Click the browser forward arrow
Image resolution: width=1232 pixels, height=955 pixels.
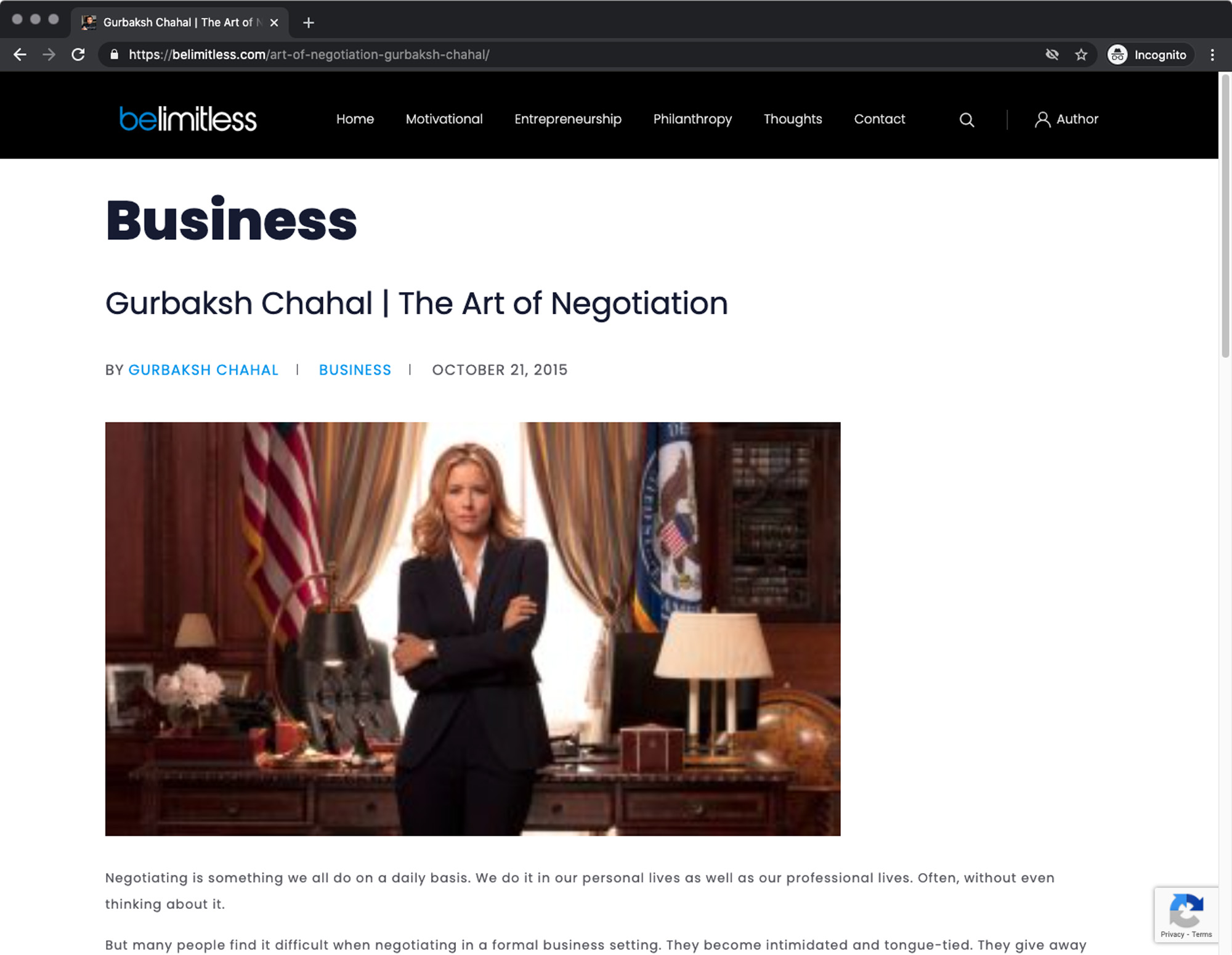point(49,55)
